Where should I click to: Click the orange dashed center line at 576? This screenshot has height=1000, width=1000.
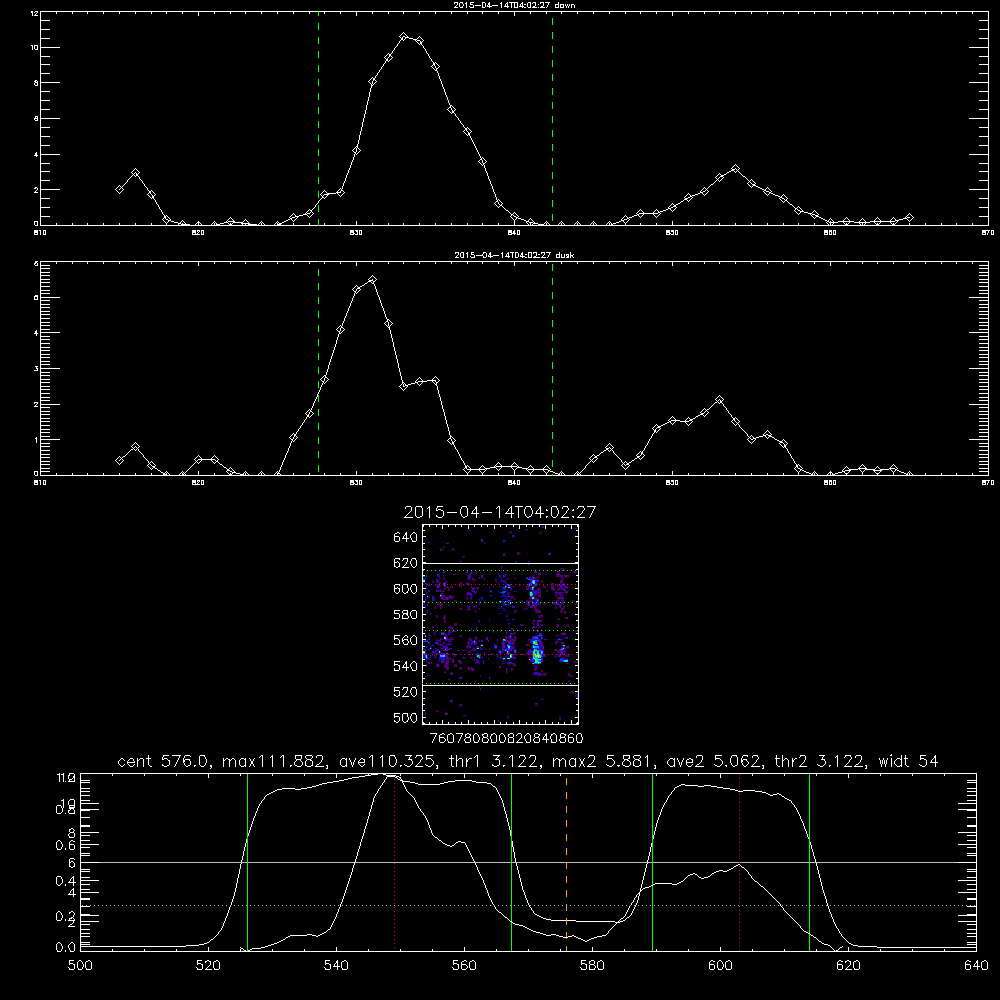566,862
